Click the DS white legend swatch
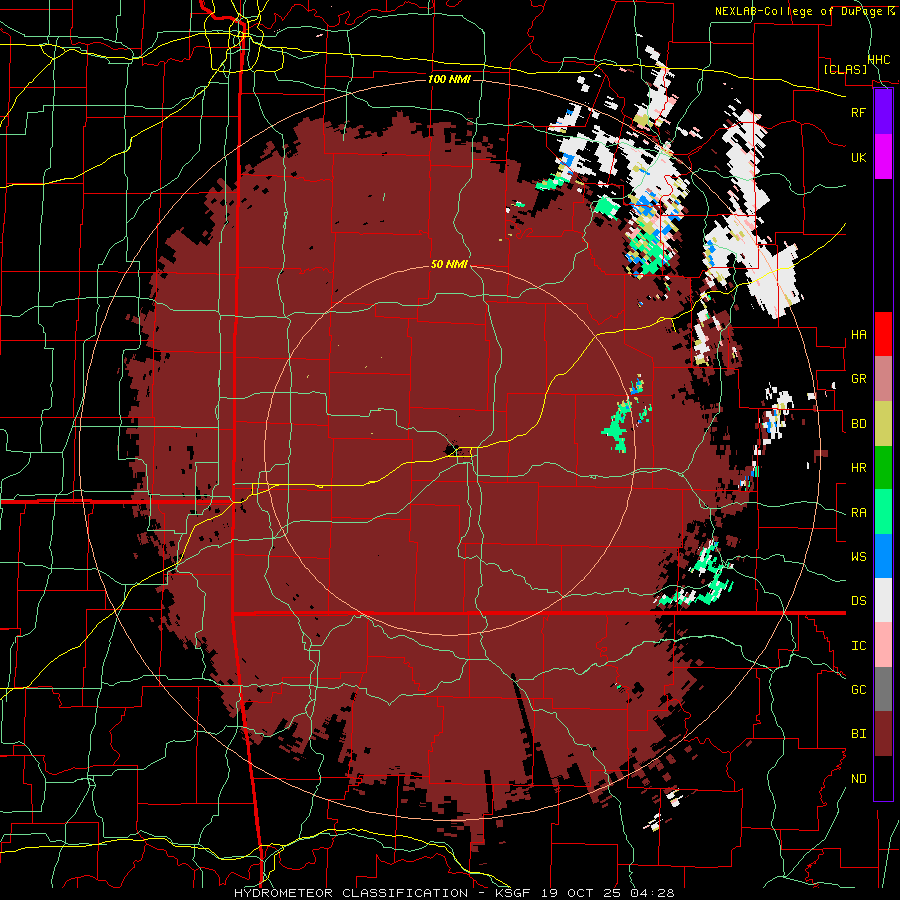 [x=883, y=600]
